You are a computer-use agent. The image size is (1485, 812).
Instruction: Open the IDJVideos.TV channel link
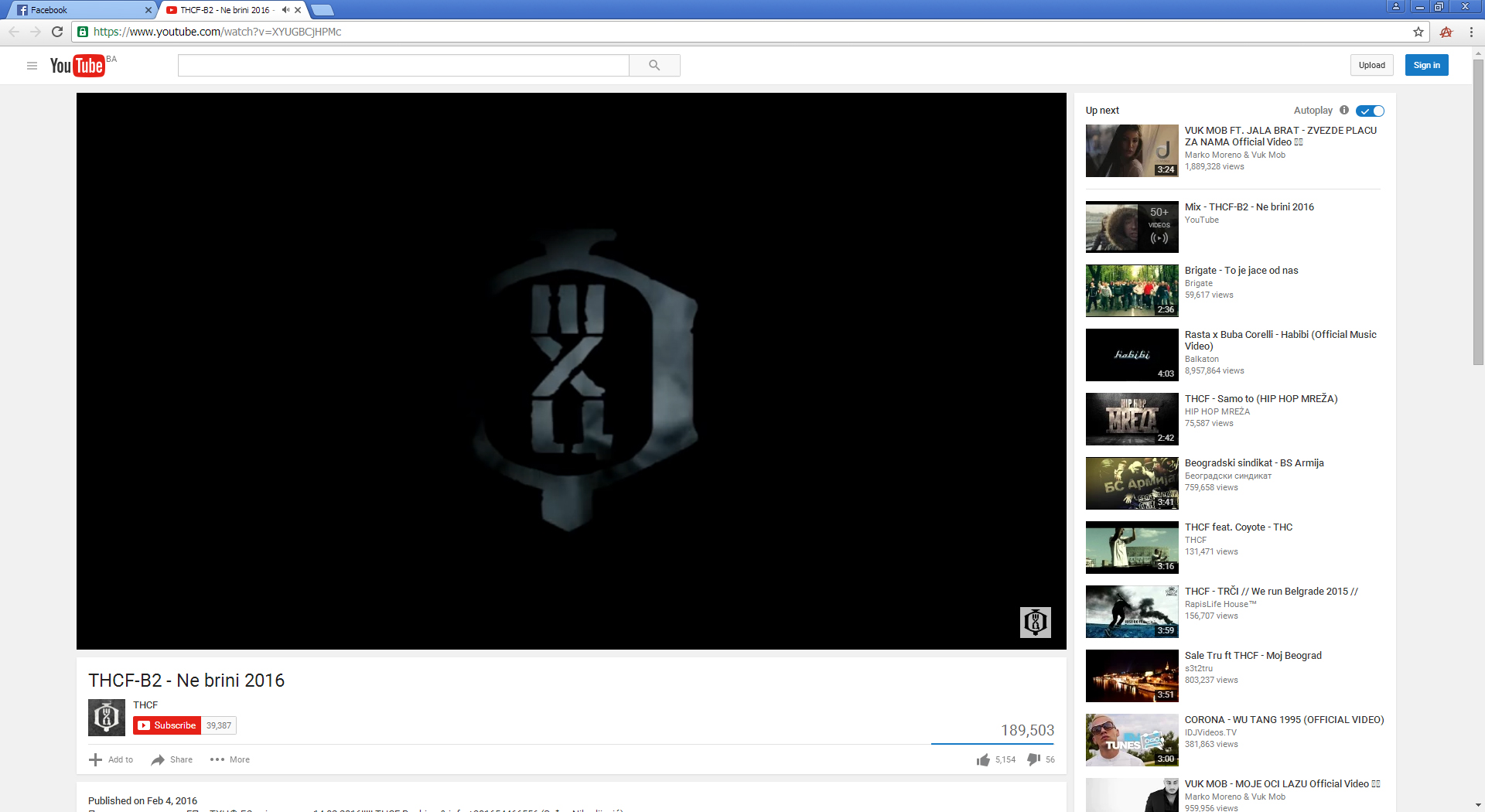point(1210,733)
